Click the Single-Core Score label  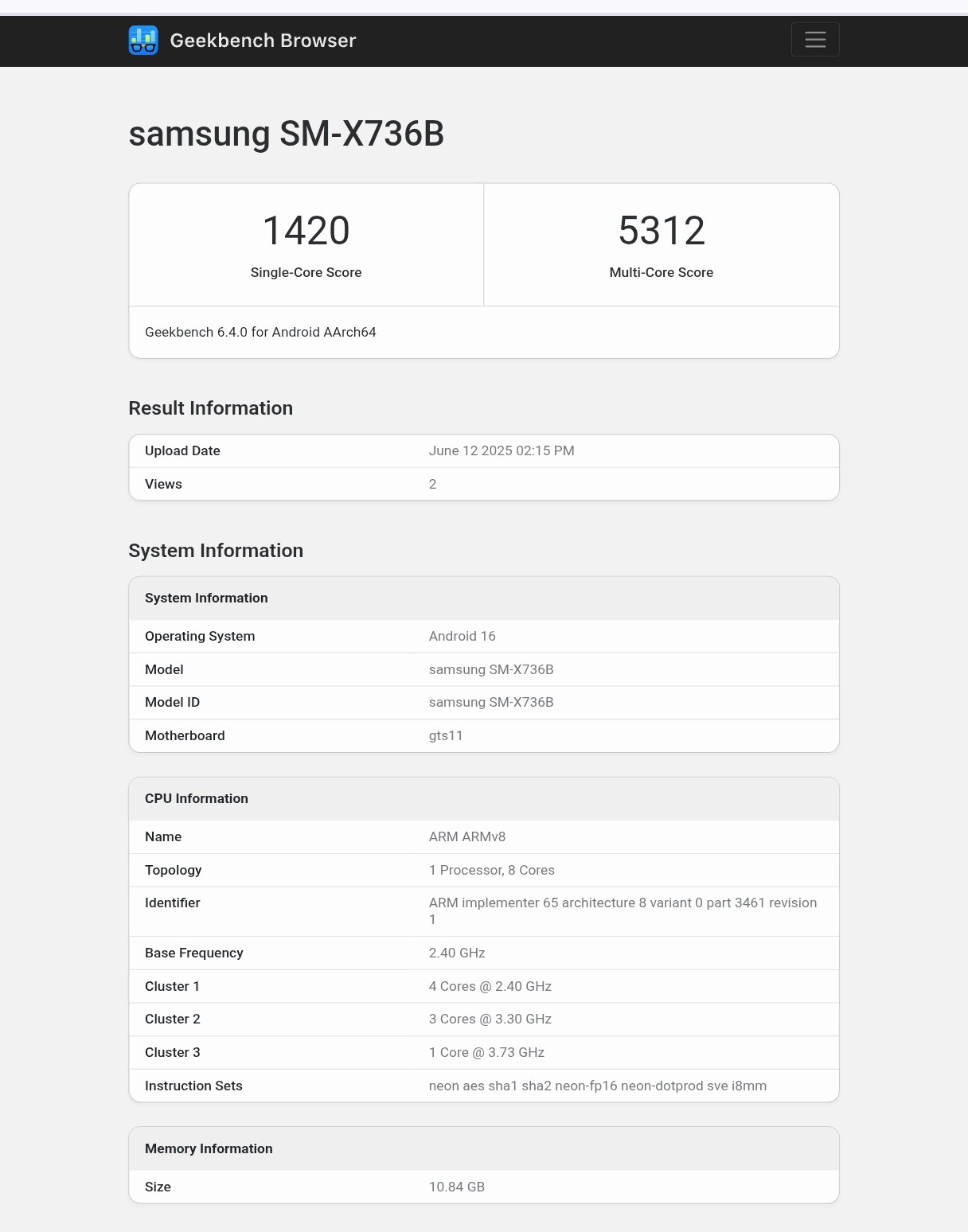[306, 272]
